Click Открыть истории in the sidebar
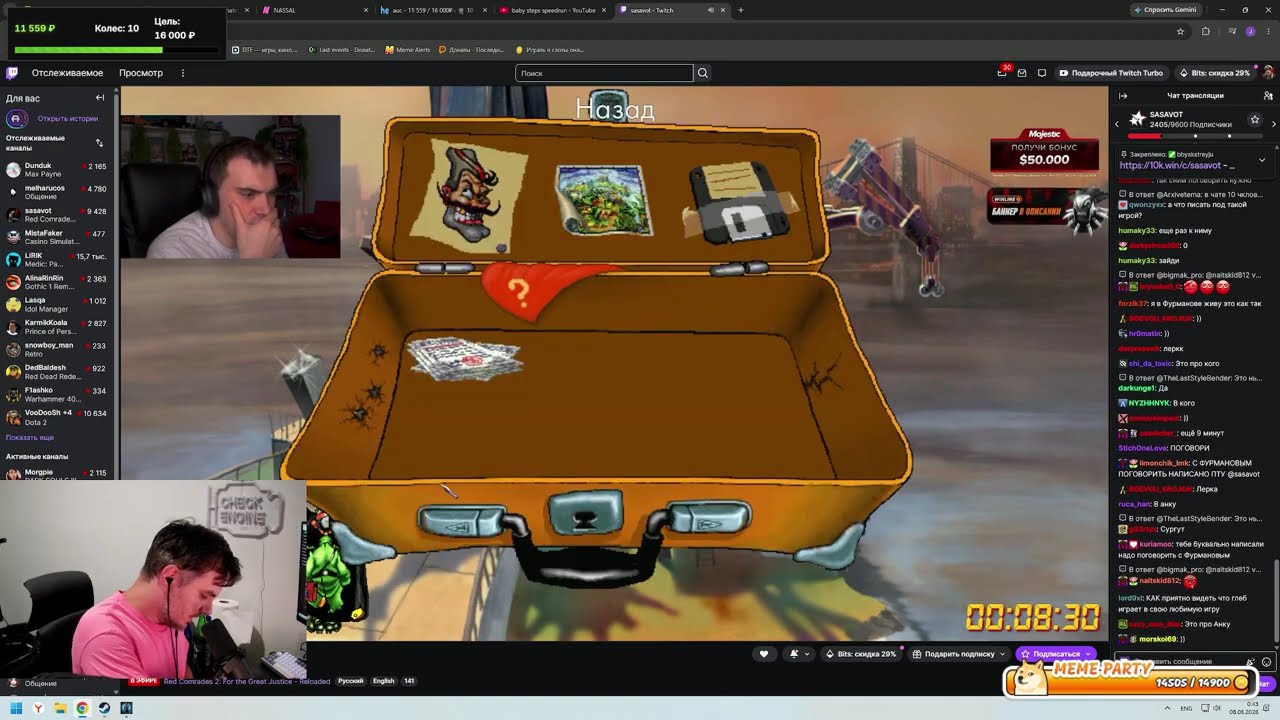This screenshot has width=1280, height=720. [x=67, y=119]
